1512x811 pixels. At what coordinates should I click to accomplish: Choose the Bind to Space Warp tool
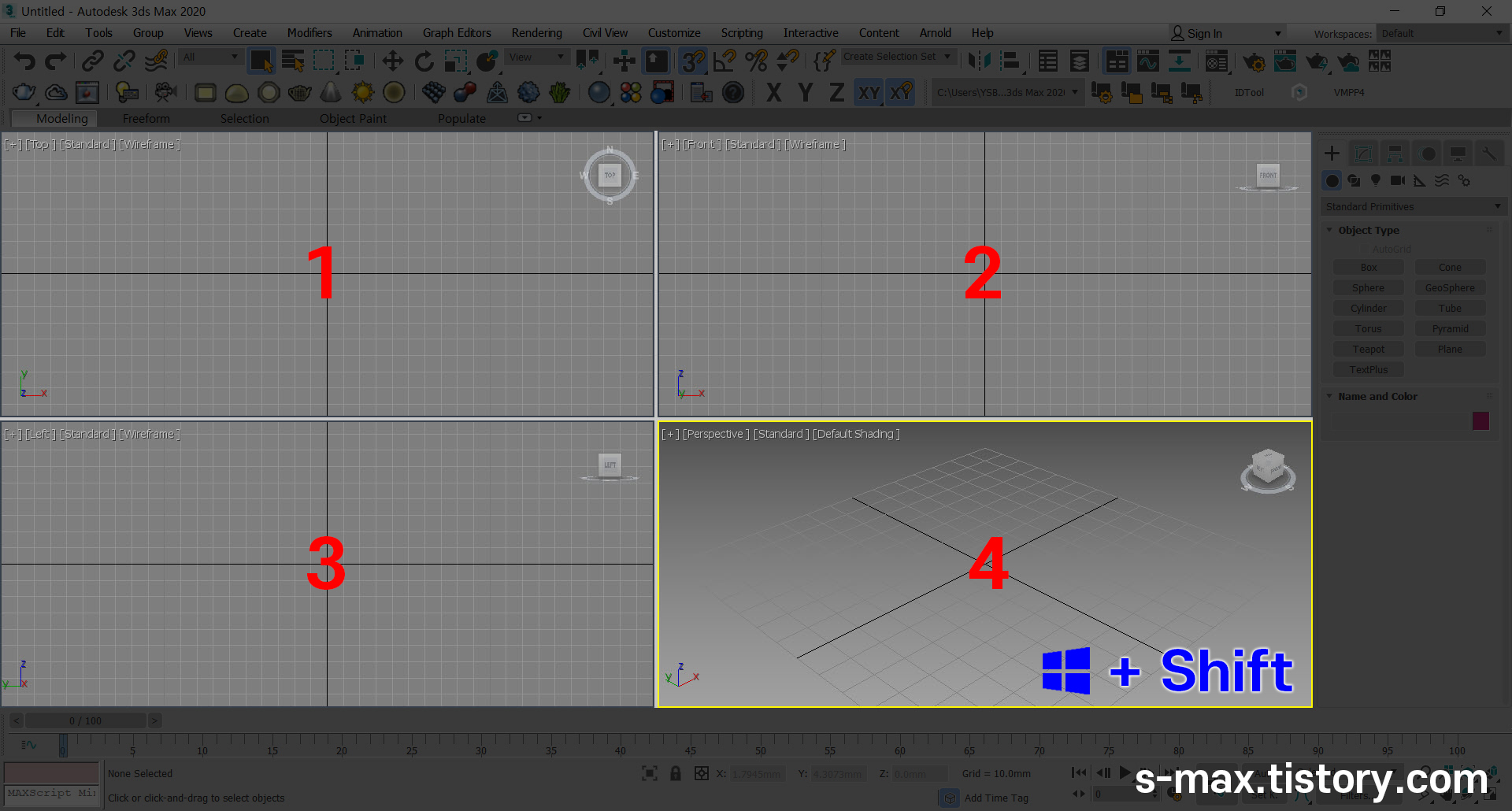pyautogui.click(x=157, y=61)
